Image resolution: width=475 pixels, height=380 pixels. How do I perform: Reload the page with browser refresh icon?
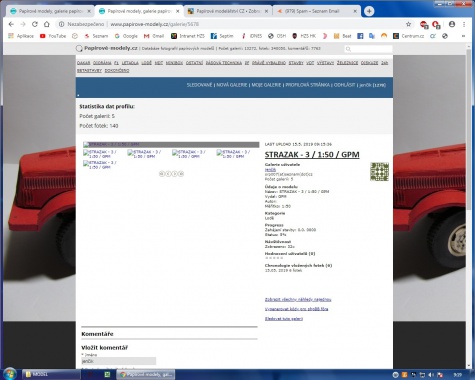point(35,24)
